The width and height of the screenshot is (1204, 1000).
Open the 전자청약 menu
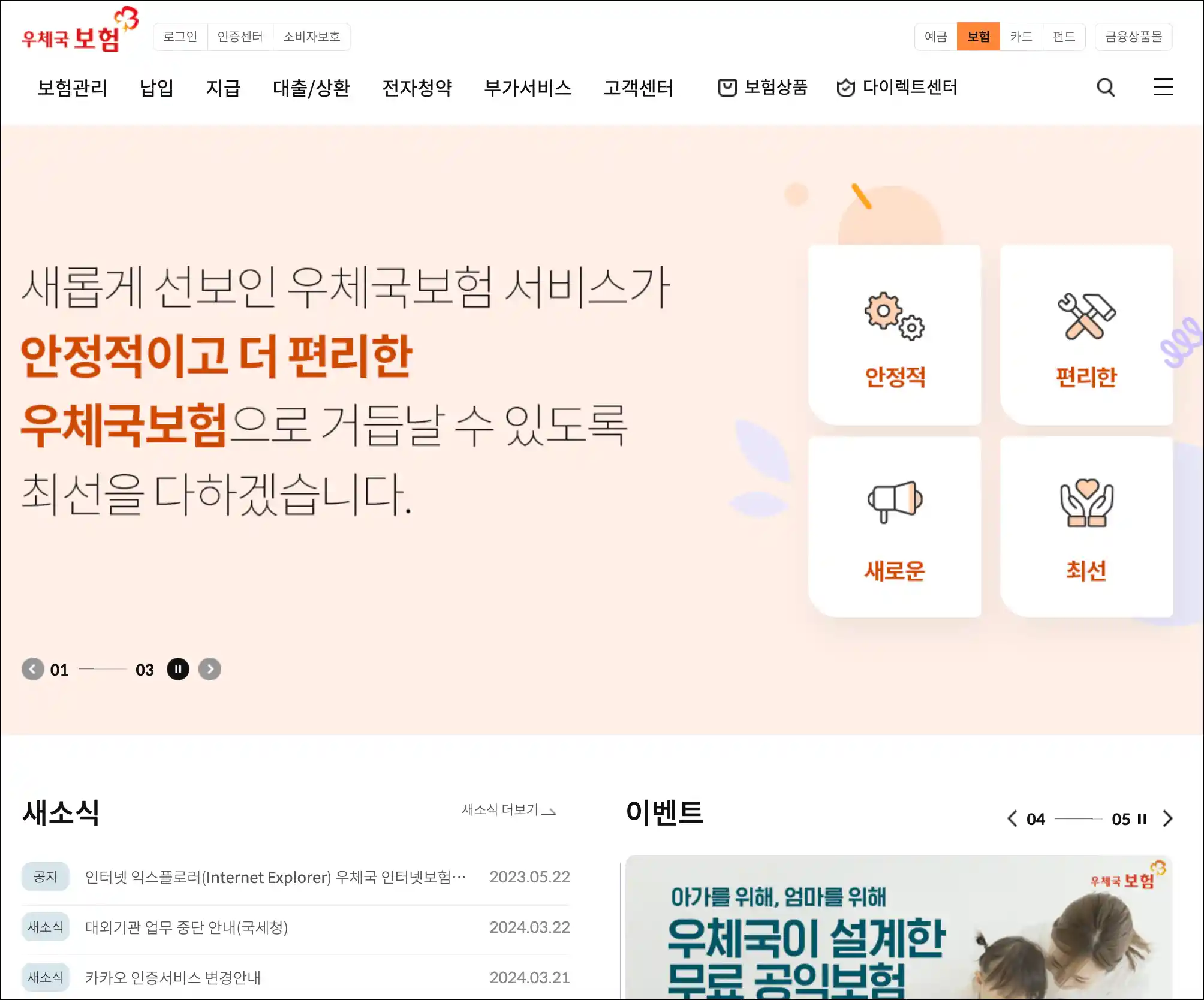pyautogui.click(x=417, y=88)
